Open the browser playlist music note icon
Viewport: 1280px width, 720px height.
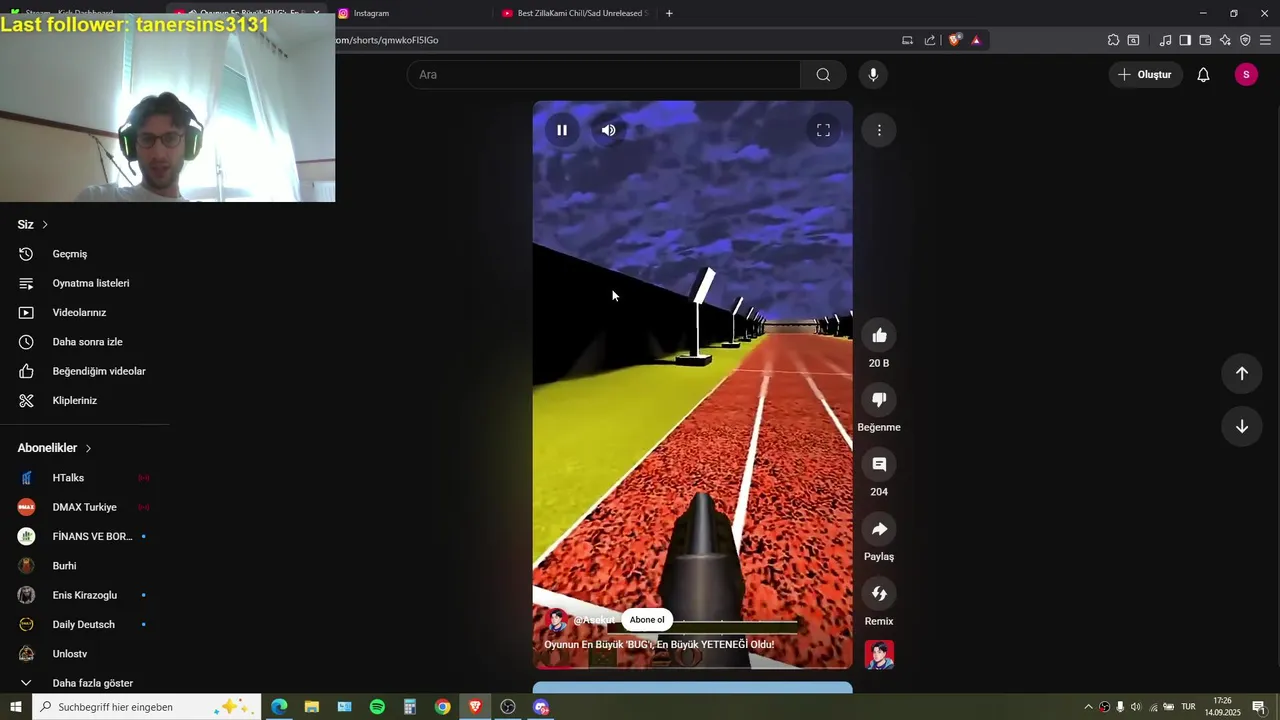click(1165, 40)
